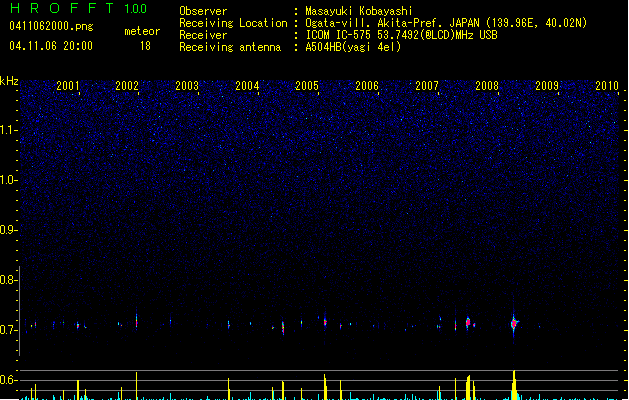Click the meteor count value 18
This screenshot has height=400, width=629.
145,46
